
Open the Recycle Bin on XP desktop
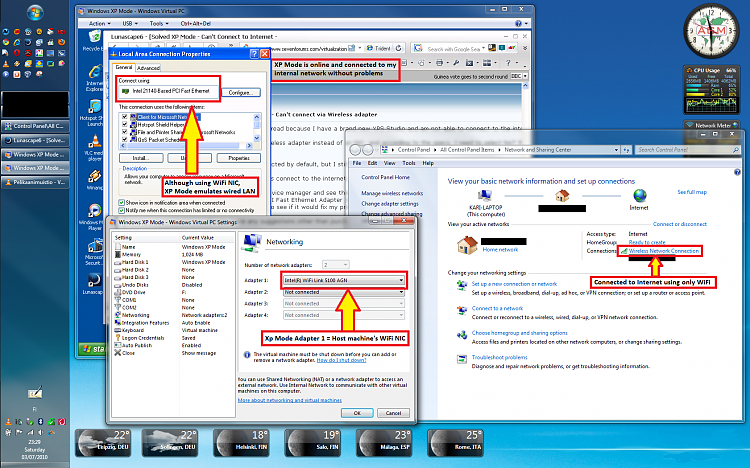click(95, 37)
